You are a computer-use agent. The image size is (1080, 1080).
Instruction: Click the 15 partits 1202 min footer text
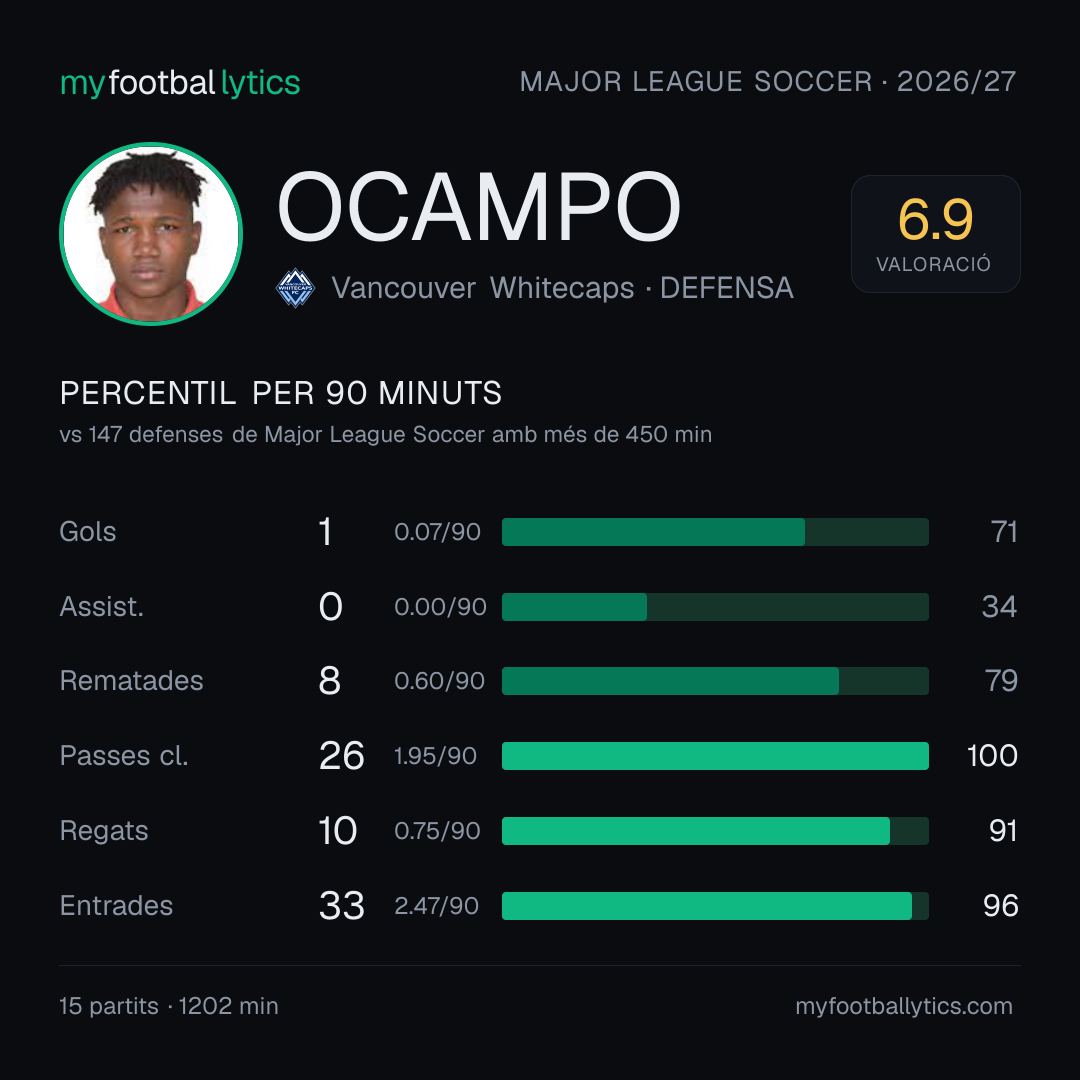point(169,1006)
